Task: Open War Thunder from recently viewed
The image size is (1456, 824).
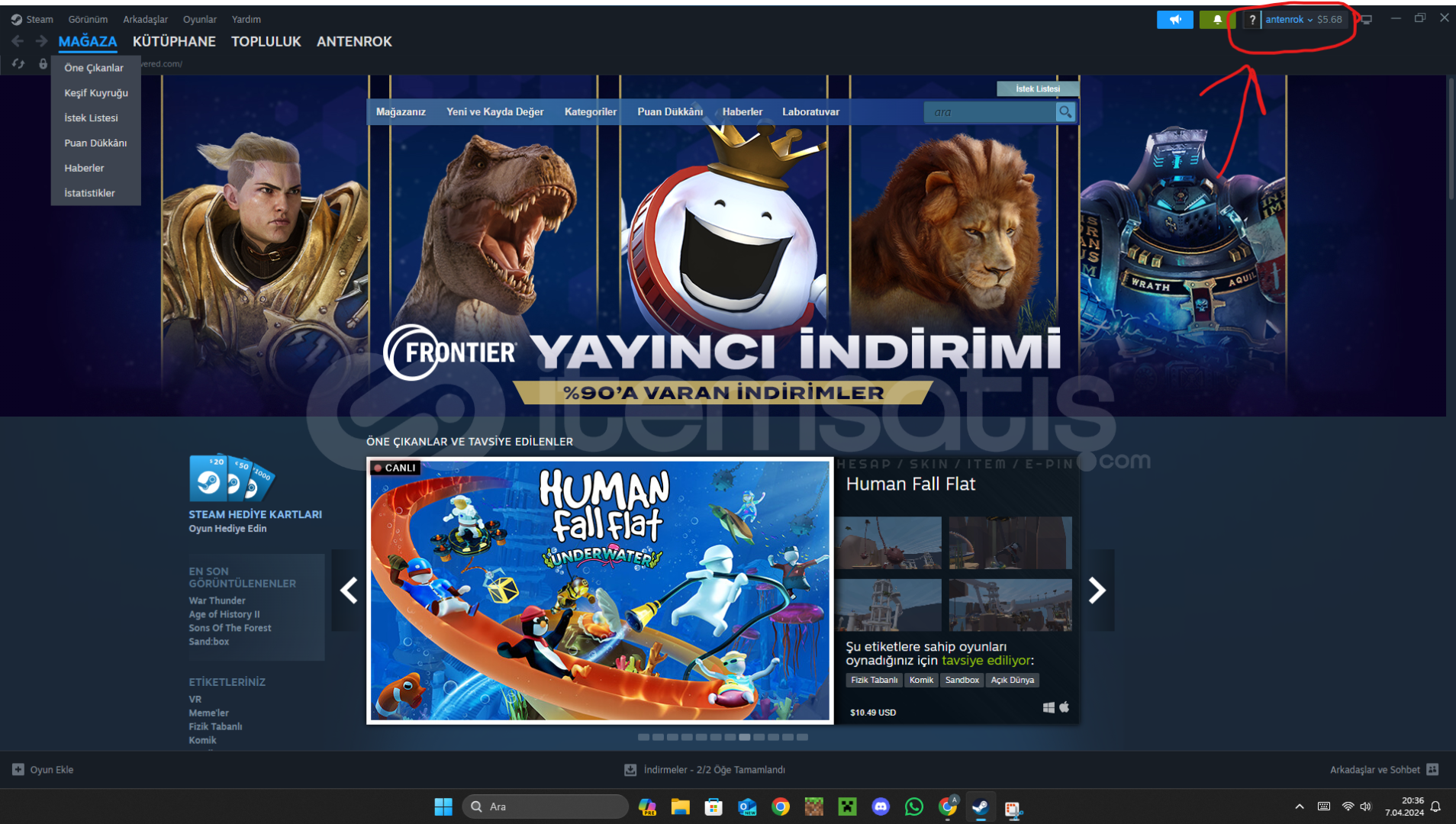Action: 217,600
